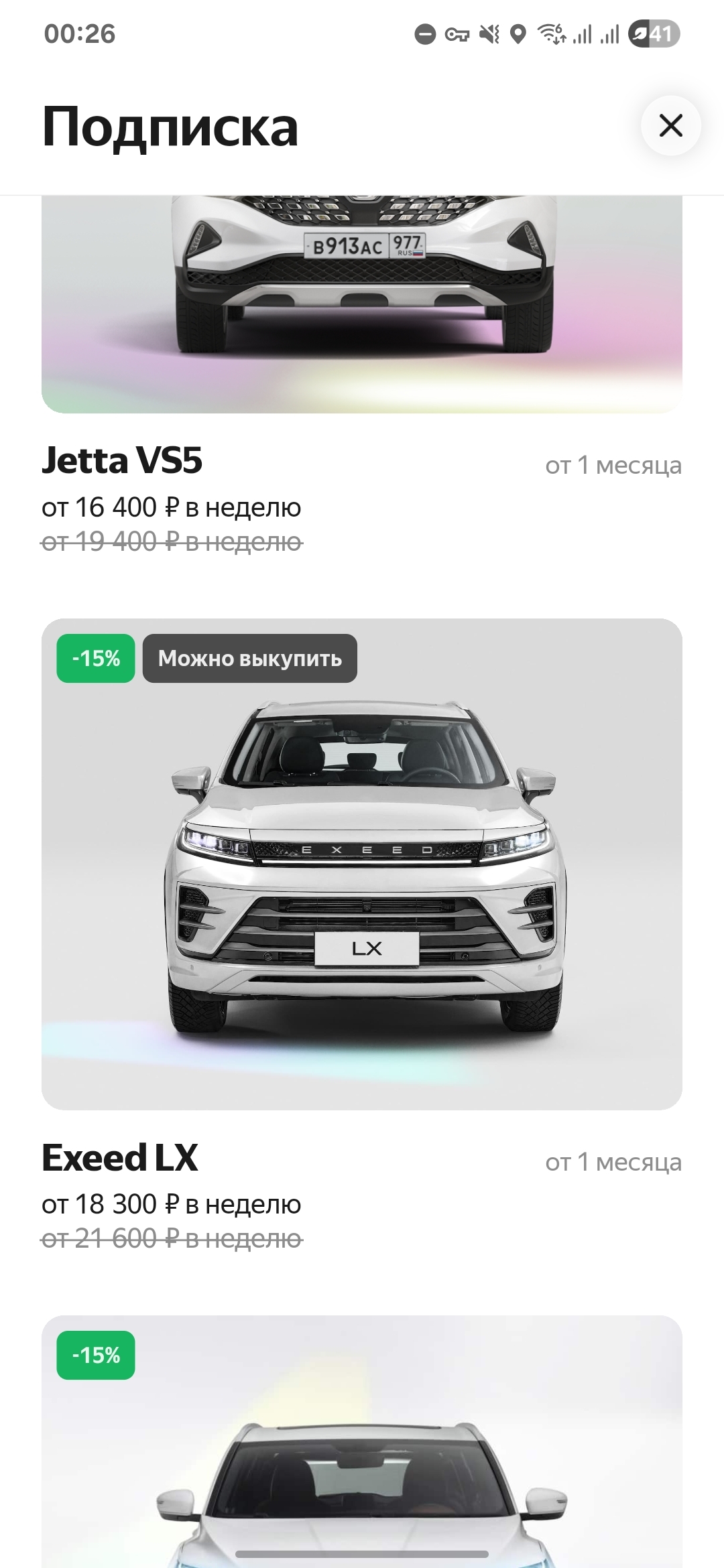724x1568 pixels.
Task: Select the Jetta VS5 title
Action: click(122, 460)
